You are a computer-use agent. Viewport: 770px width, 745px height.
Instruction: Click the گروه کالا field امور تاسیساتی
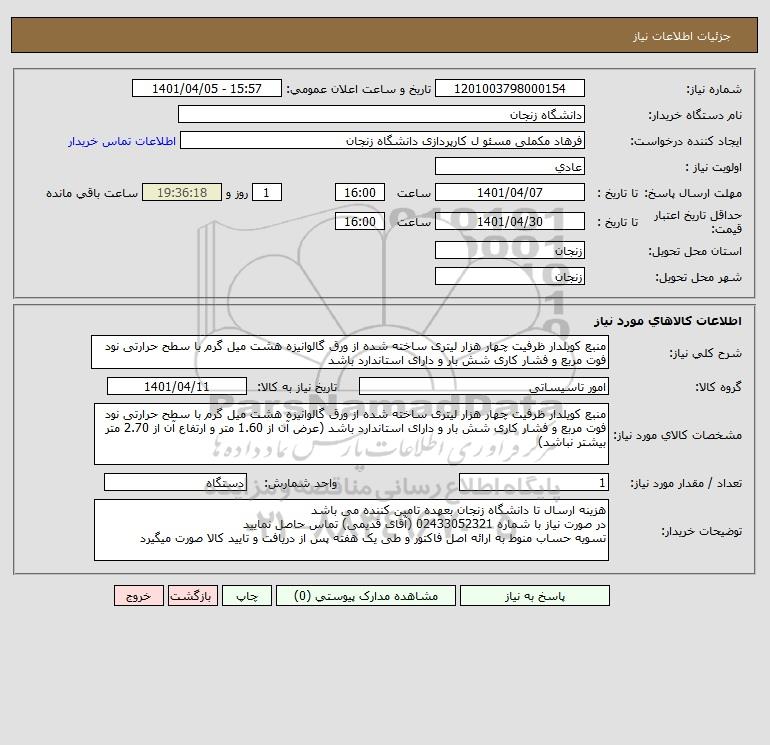point(484,386)
